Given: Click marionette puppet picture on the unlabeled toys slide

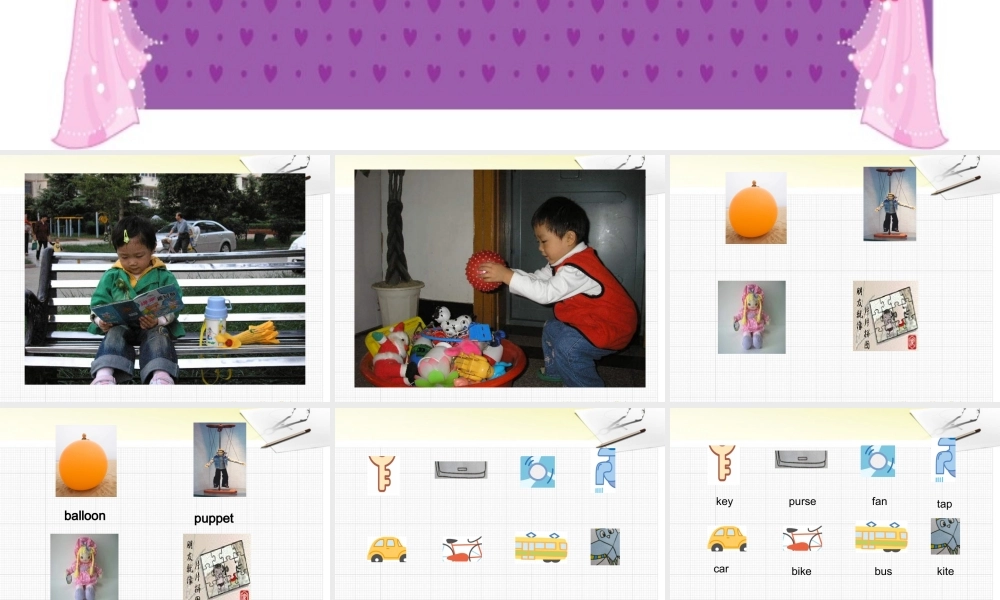Looking at the screenshot, I should (890, 204).
